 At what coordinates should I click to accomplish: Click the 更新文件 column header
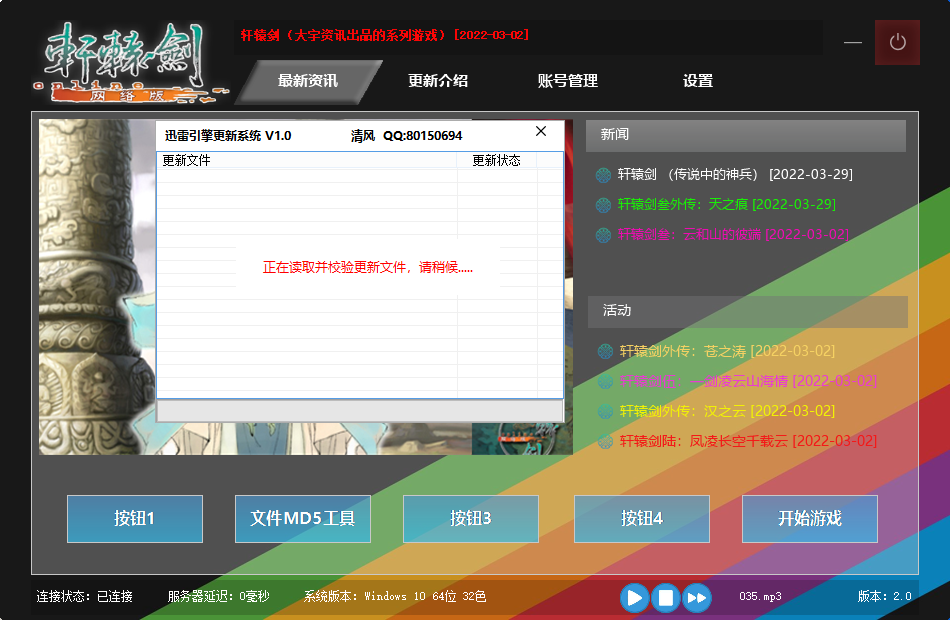[x=307, y=161]
